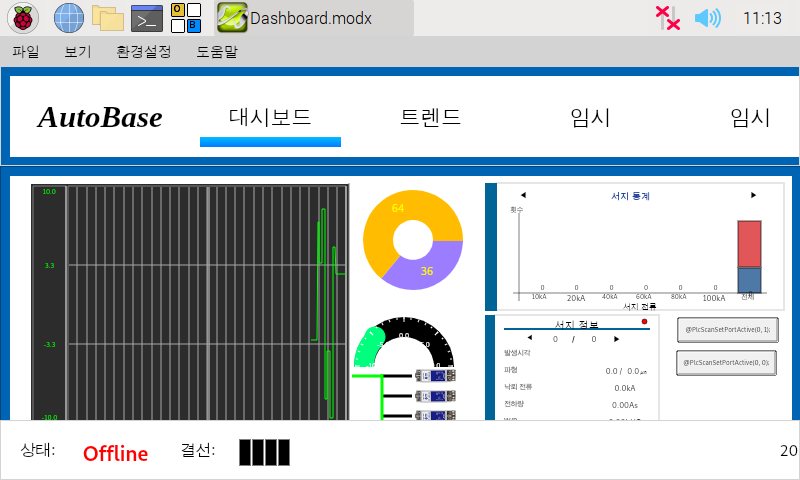Image resolution: width=800 pixels, height=480 pixels.
Task: Switch to the 대시보드 tab
Action: coord(270,117)
